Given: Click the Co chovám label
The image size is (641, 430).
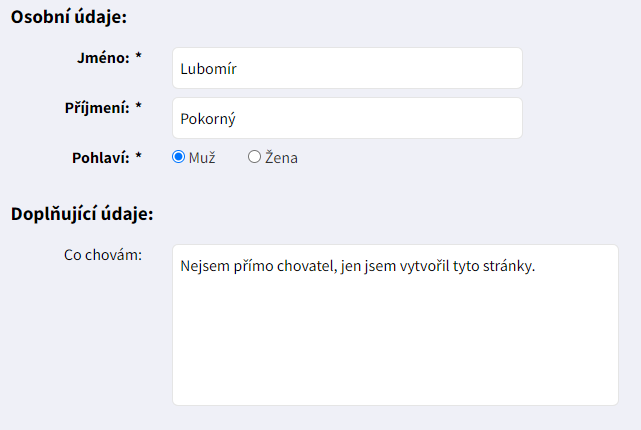Looking at the screenshot, I should (103, 255).
